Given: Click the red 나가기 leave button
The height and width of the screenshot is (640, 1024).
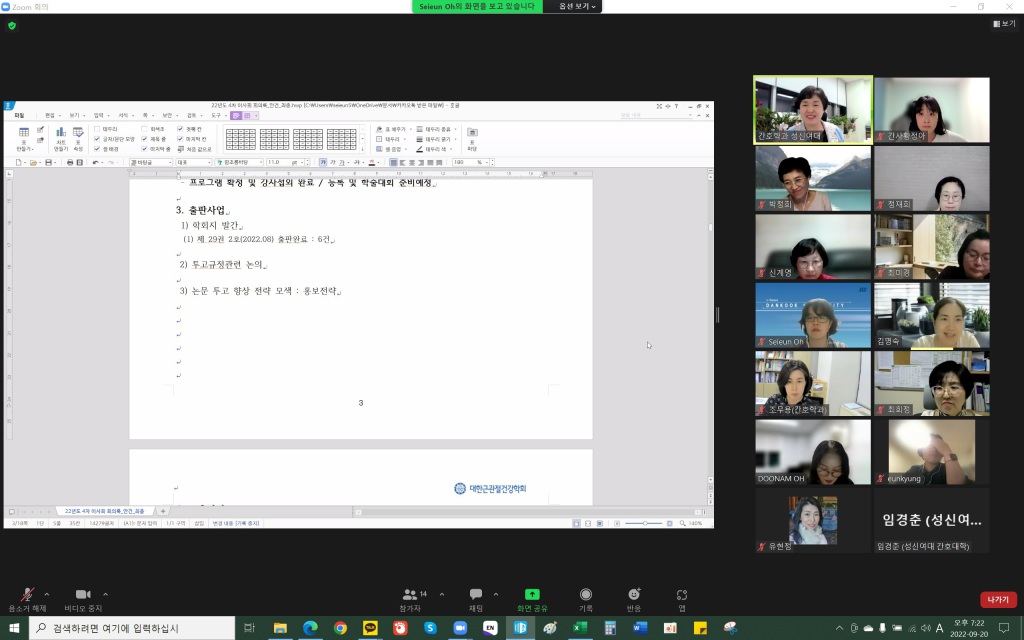Looking at the screenshot, I should [997, 599].
